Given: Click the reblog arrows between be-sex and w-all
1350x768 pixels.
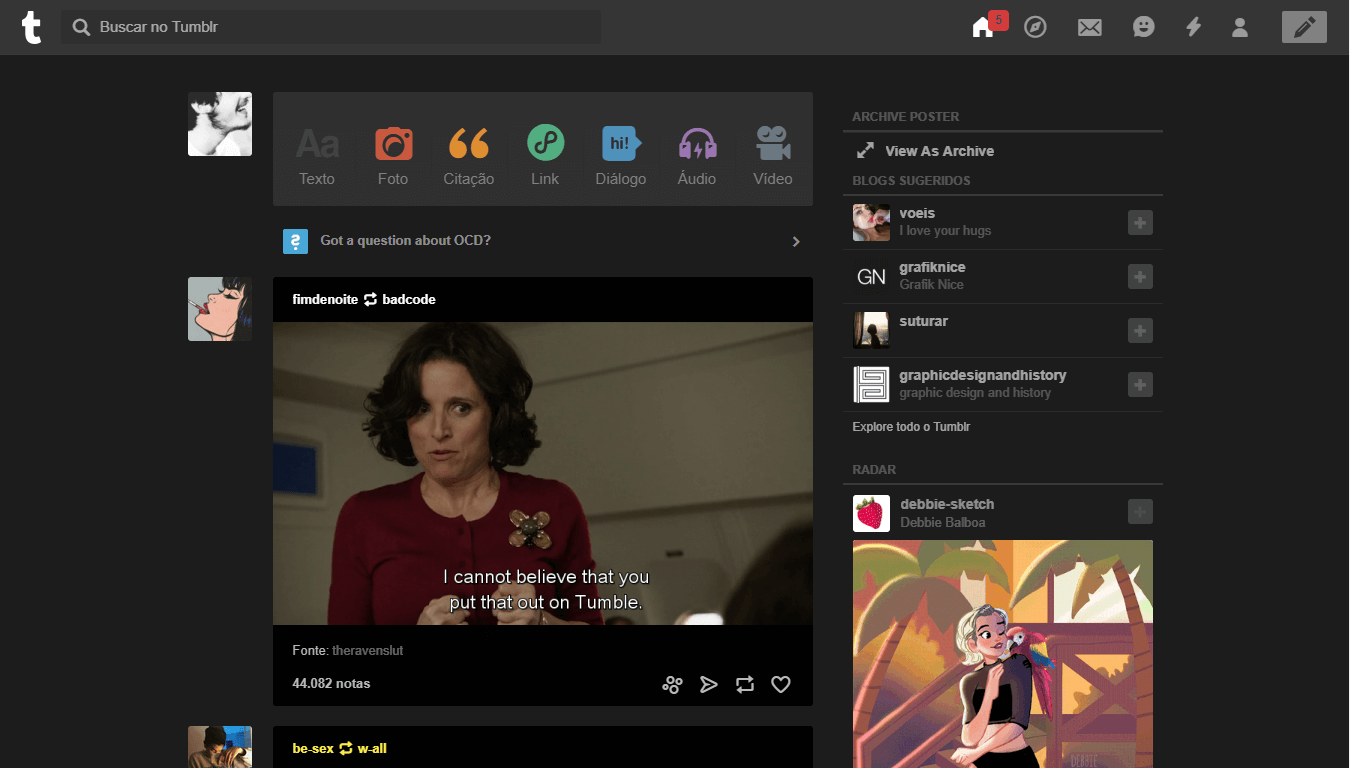Looking at the screenshot, I should point(346,748).
